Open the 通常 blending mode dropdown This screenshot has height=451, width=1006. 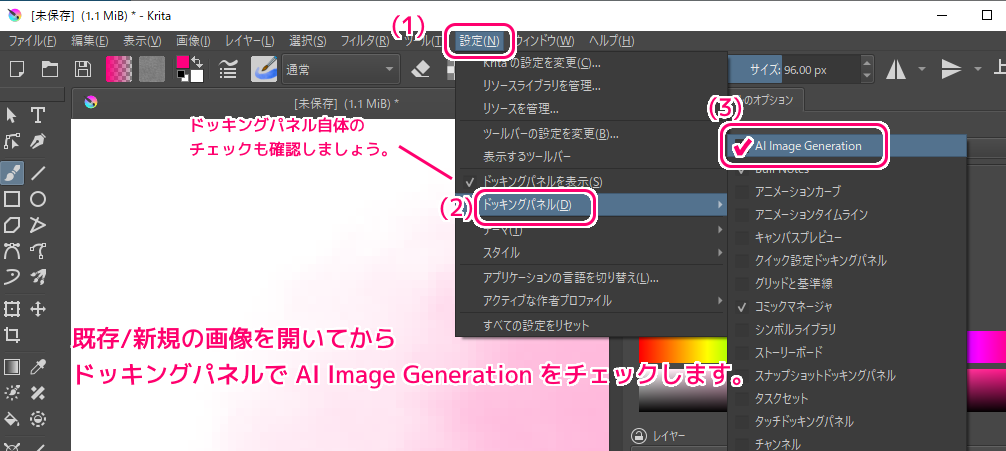(x=341, y=69)
